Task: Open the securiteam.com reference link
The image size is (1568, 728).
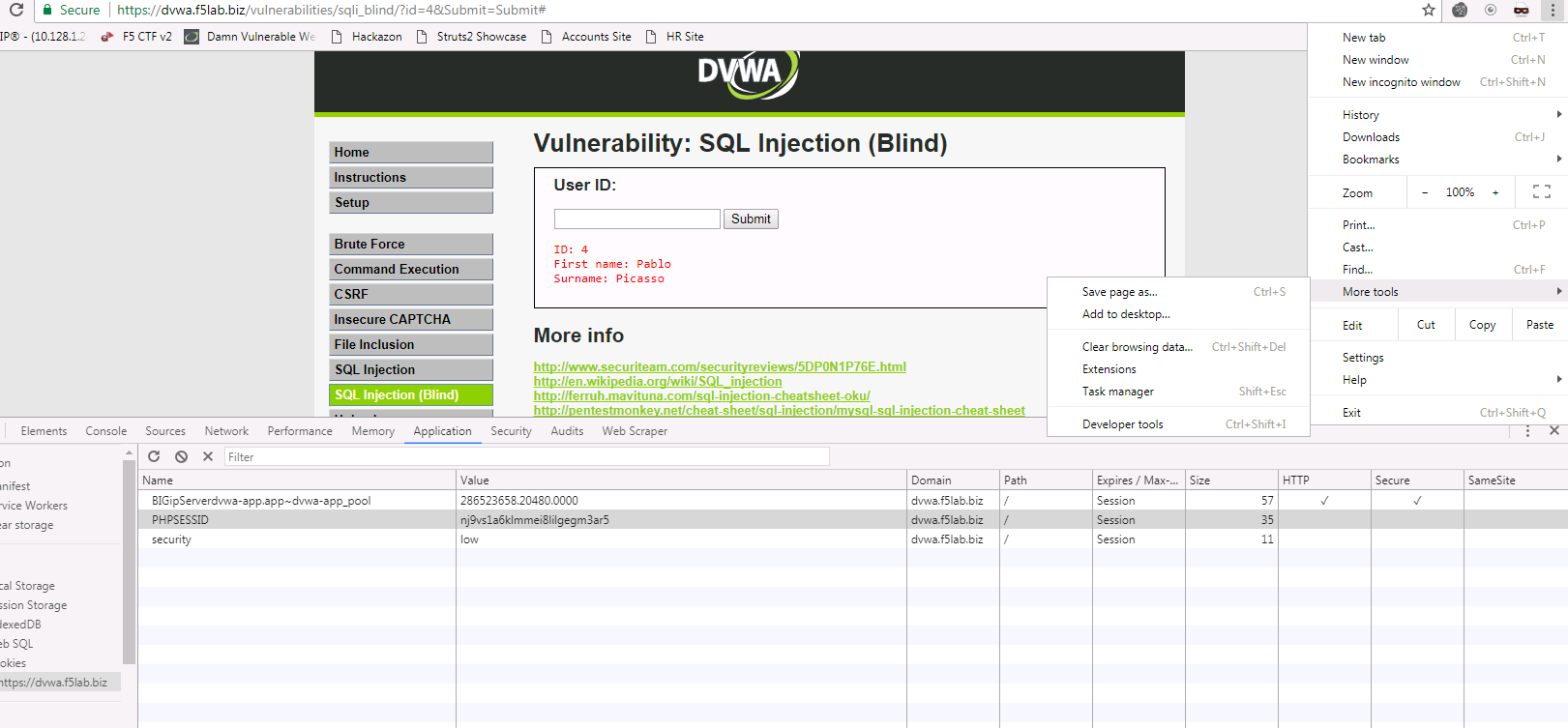Action: [x=720, y=366]
